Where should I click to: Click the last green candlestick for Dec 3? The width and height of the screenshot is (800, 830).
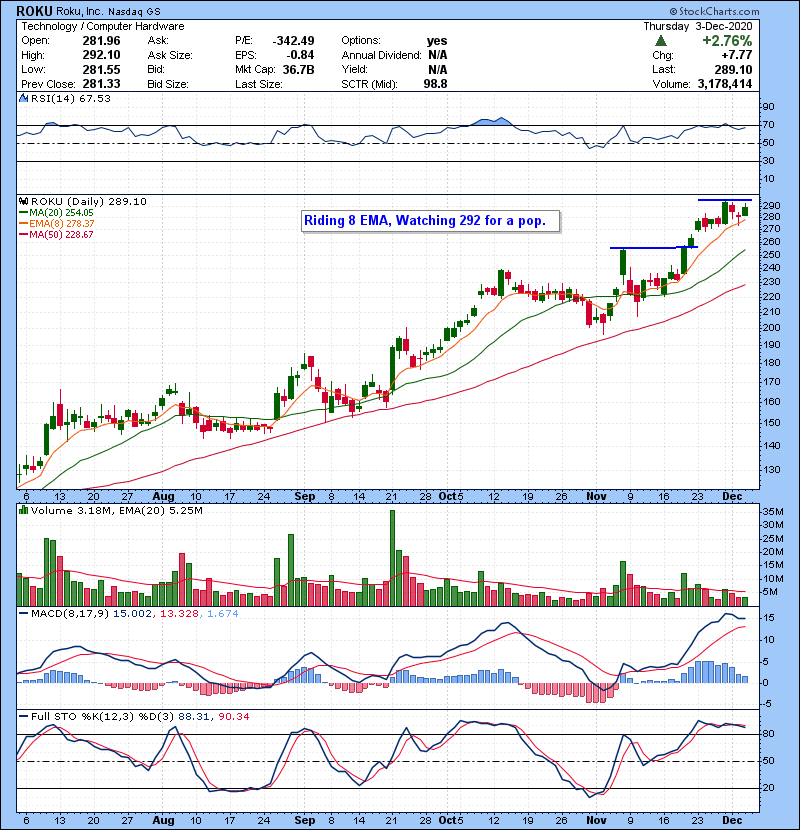click(745, 210)
